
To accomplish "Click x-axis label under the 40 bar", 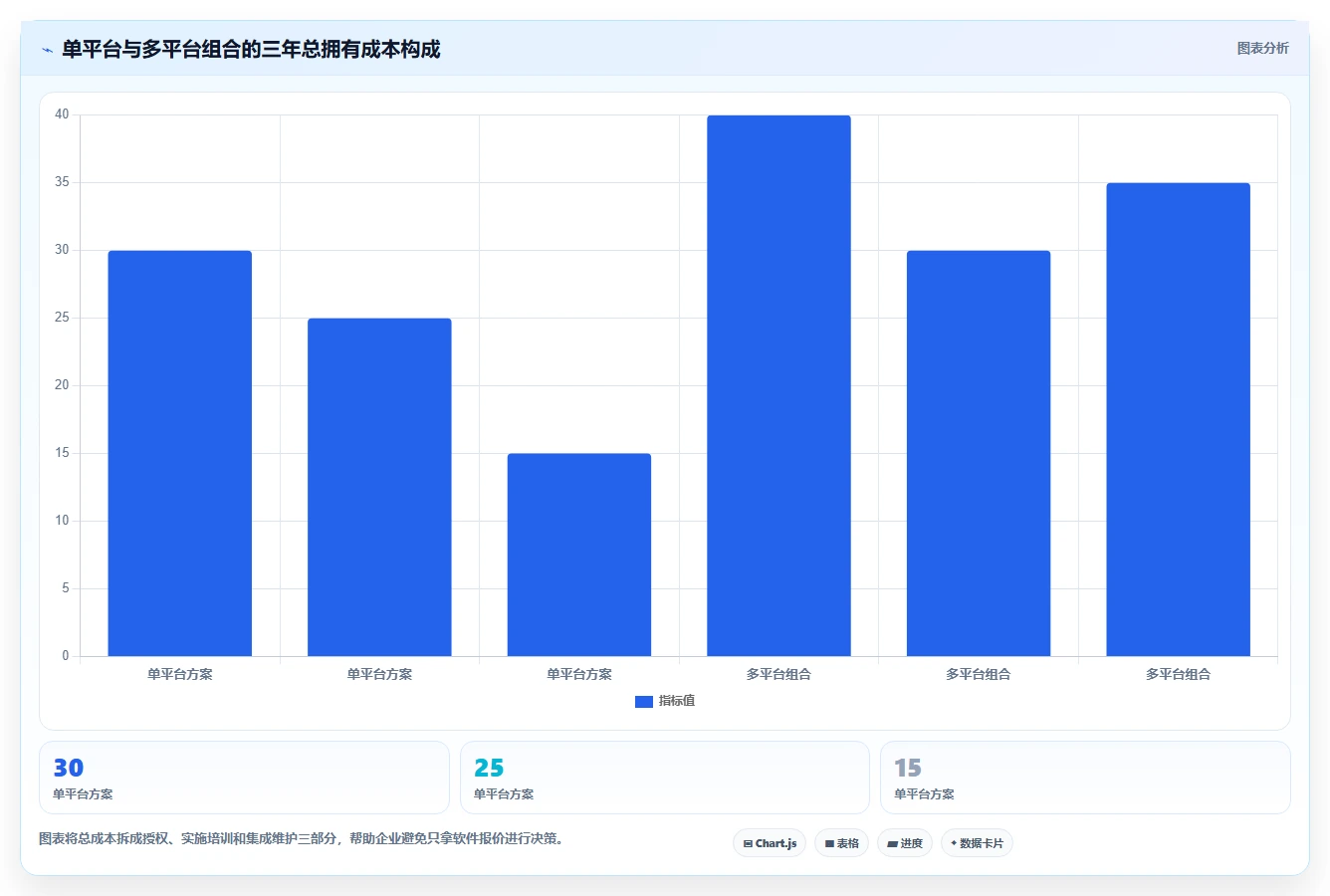I will 778,674.
